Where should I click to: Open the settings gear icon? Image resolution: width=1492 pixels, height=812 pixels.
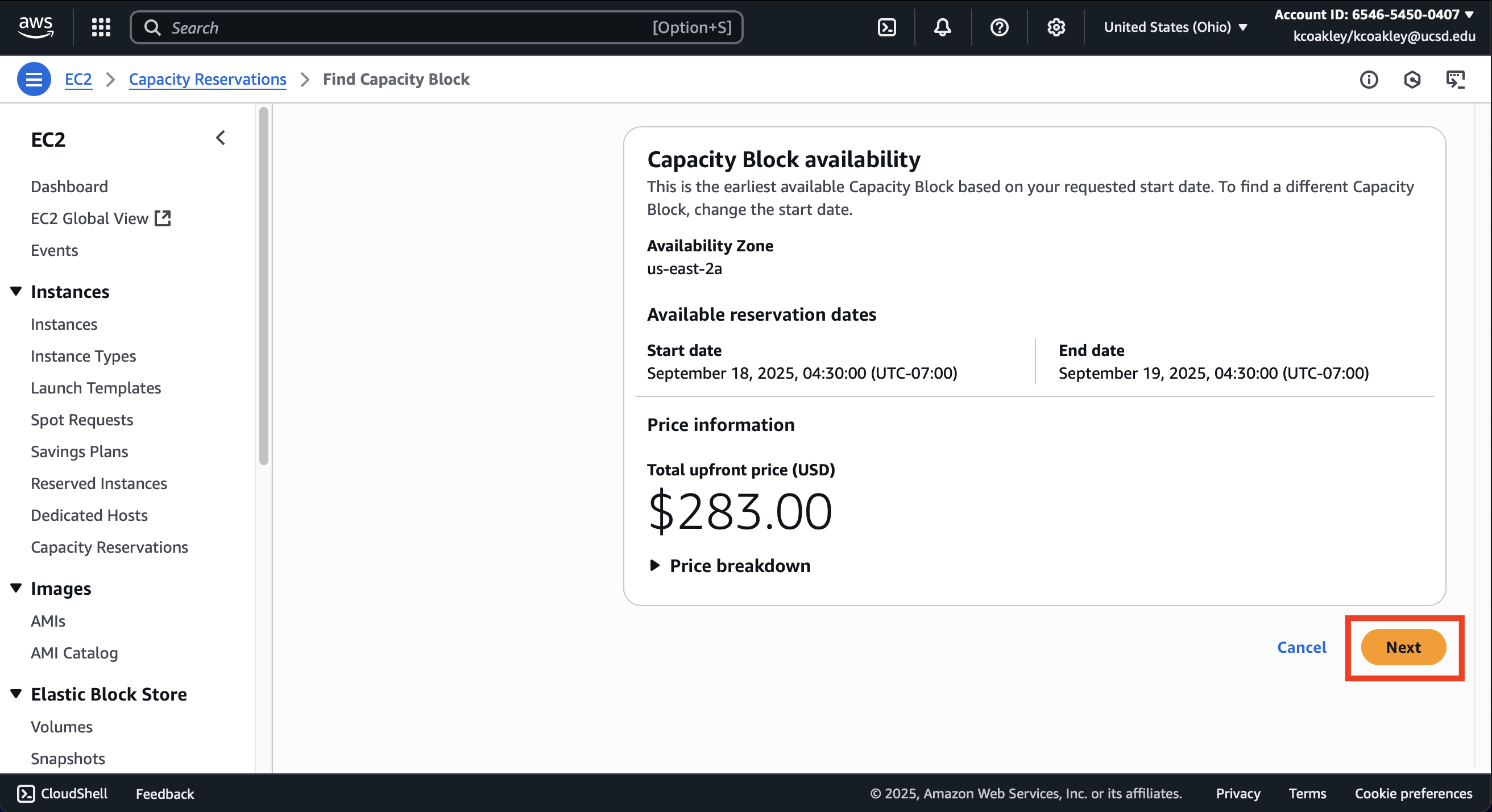click(1056, 27)
